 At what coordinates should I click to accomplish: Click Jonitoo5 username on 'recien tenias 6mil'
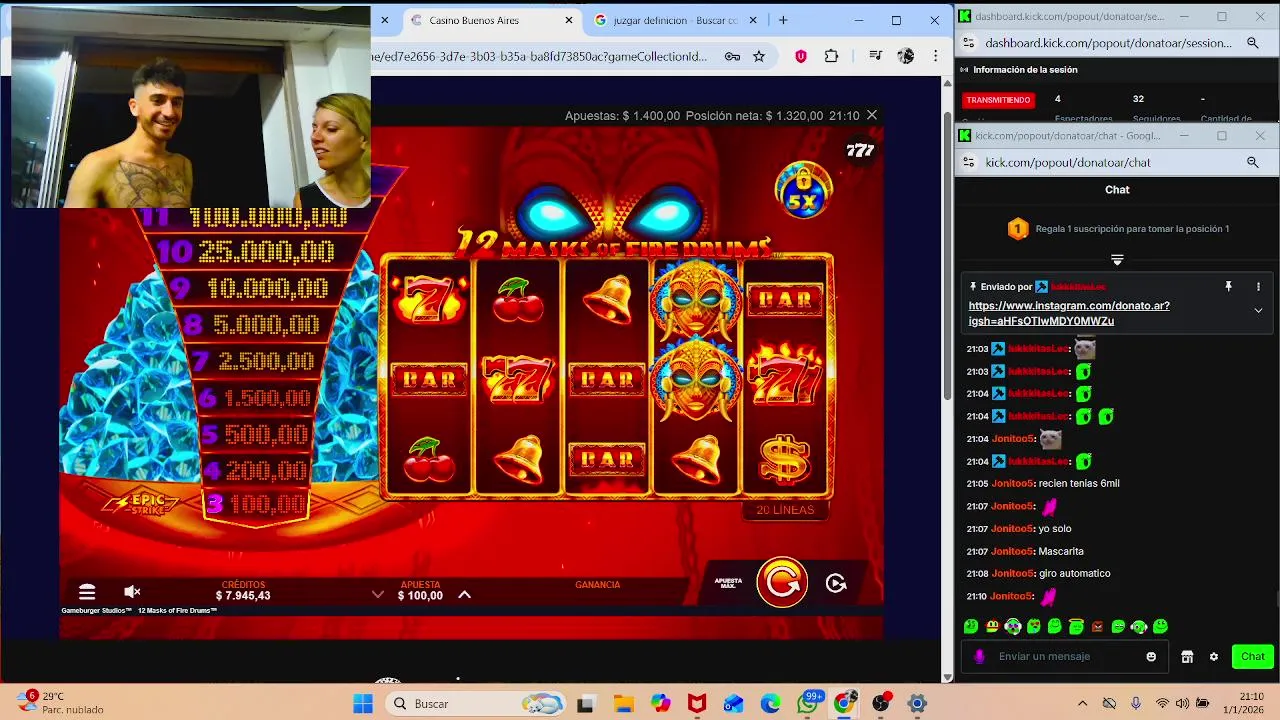click(1011, 484)
